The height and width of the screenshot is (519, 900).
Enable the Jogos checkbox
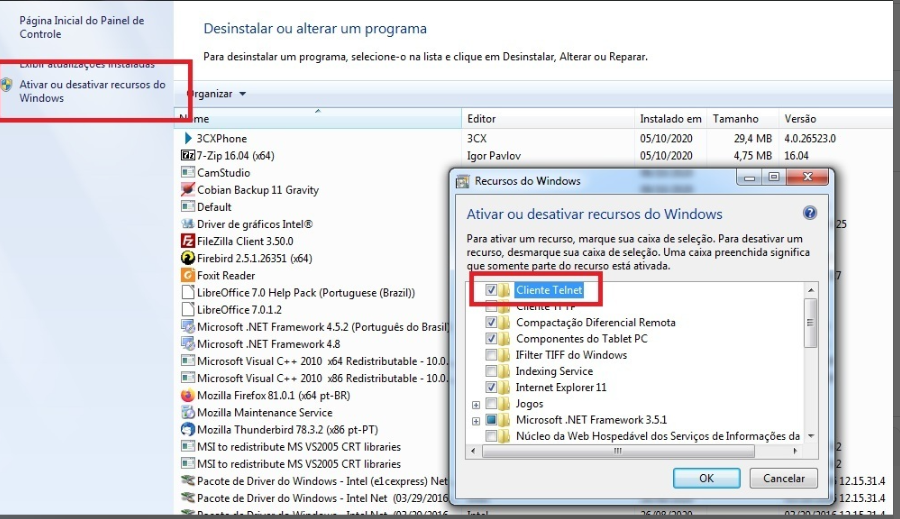(x=491, y=404)
